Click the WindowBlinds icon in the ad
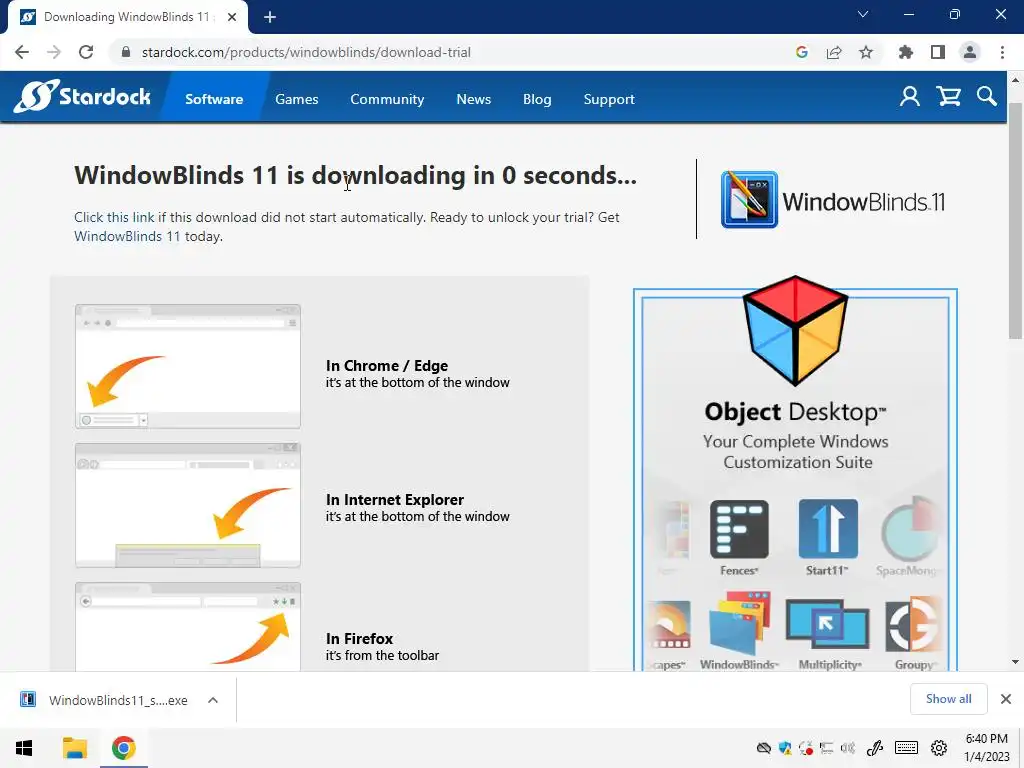 pos(739,623)
